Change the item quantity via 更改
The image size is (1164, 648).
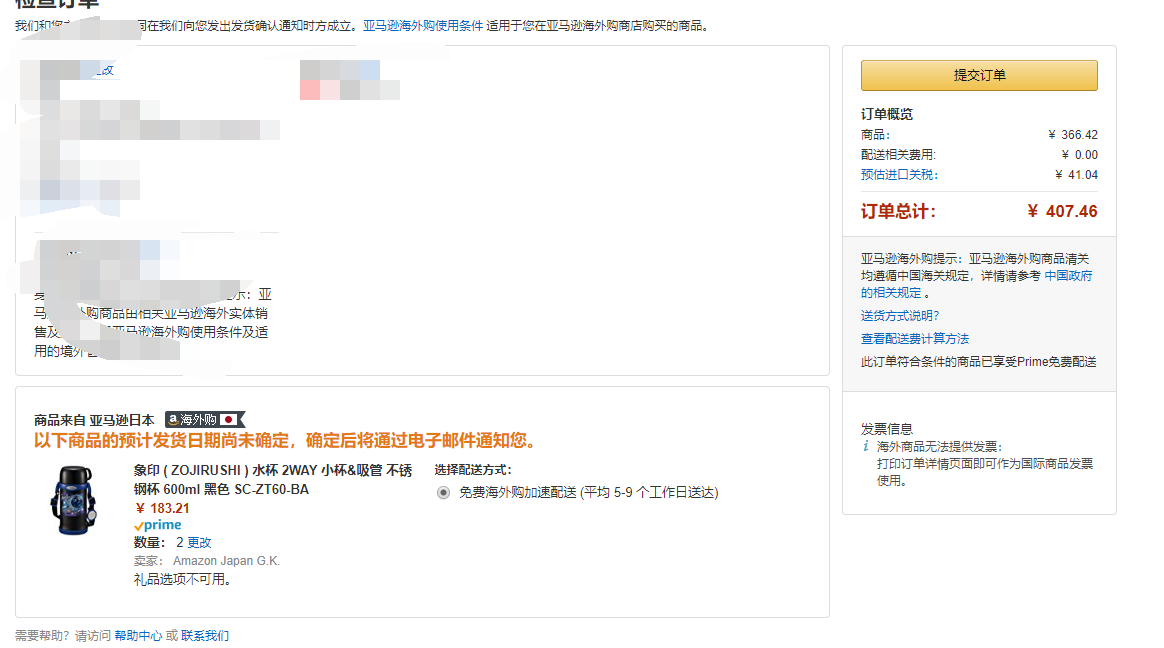point(199,542)
